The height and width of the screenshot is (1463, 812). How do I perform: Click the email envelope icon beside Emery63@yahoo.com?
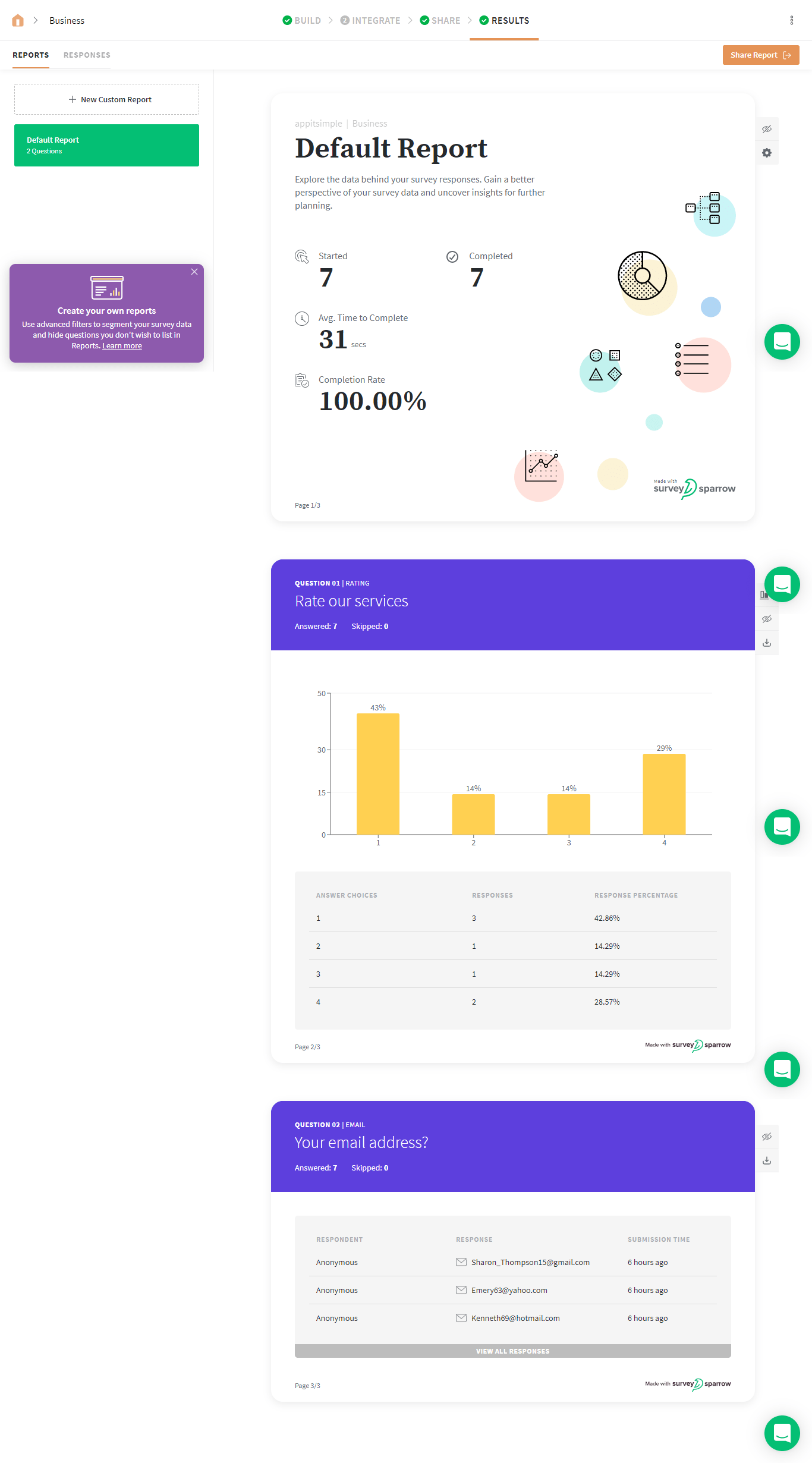pyautogui.click(x=461, y=1290)
